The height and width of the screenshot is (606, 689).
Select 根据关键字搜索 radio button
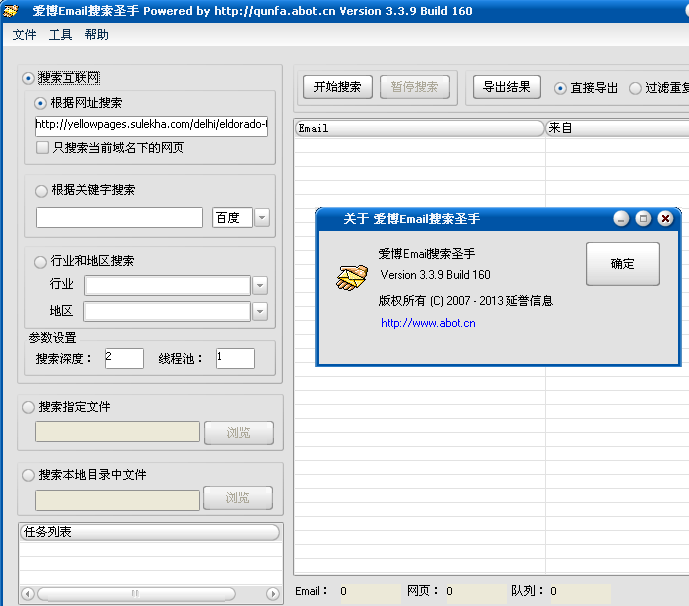[41, 190]
